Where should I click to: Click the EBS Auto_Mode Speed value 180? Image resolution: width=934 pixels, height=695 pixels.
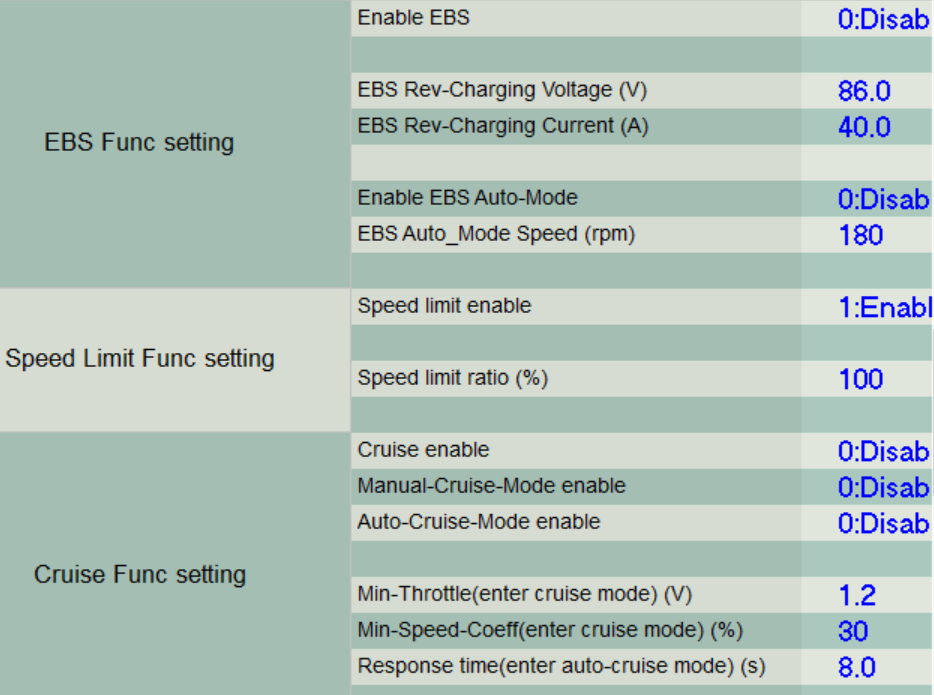860,236
